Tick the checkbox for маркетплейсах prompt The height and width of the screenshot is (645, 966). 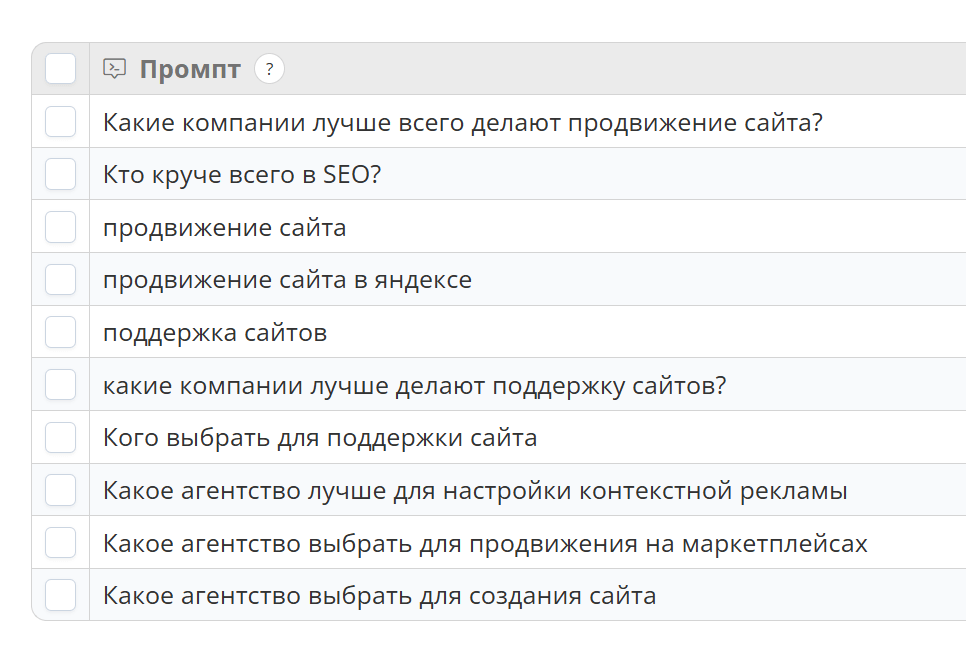[x=60, y=543]
